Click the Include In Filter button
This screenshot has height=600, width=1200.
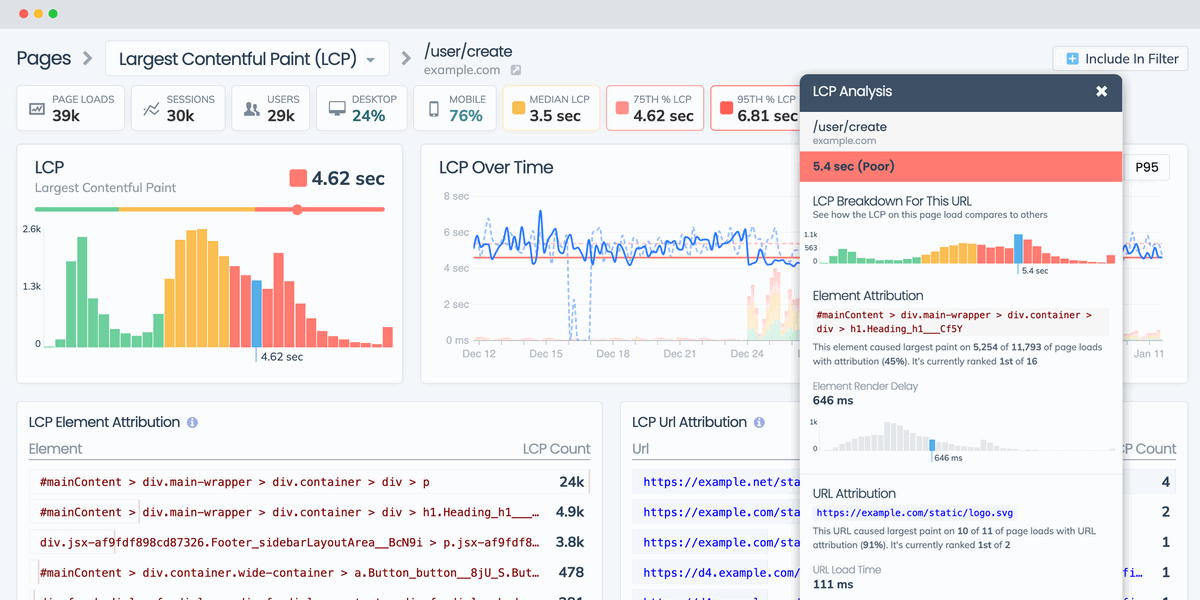[1121, 59]
